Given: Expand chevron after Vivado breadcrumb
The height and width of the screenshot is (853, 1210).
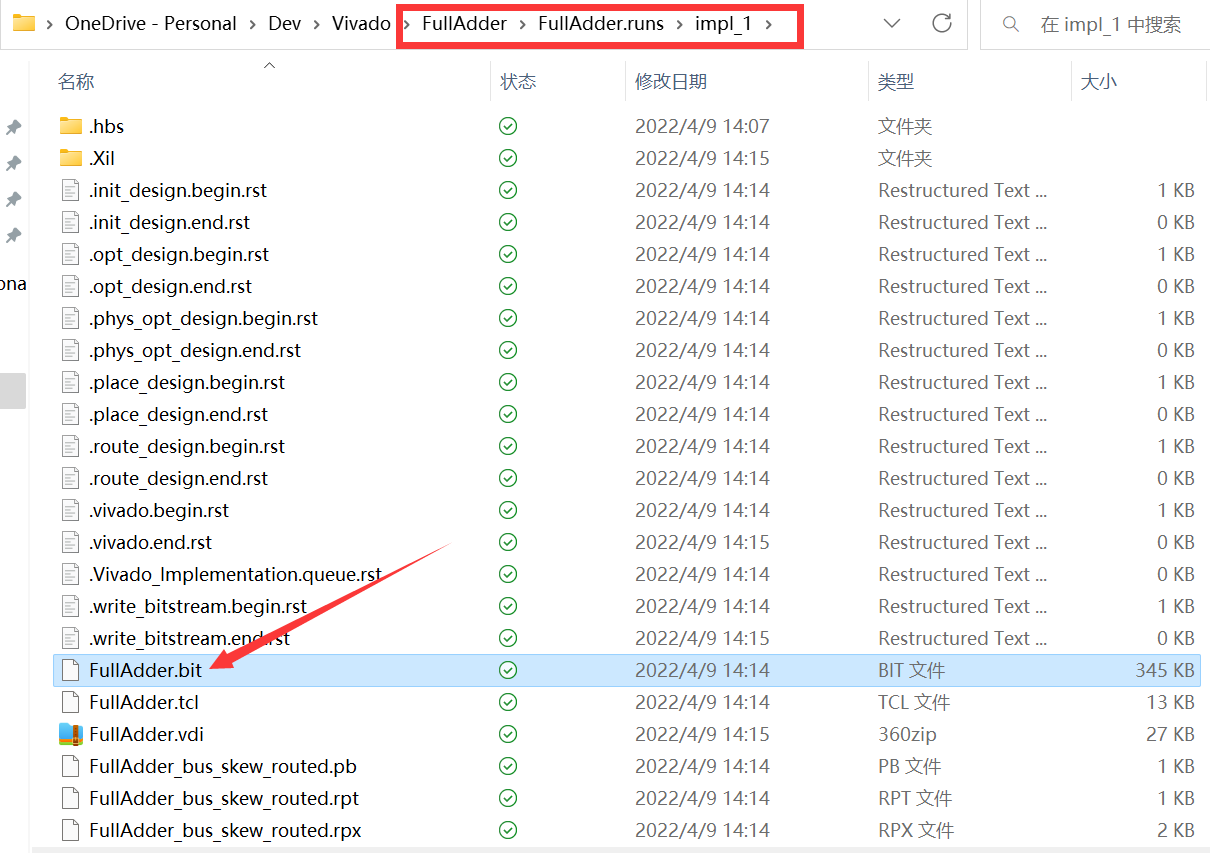Looking at the screenshot, I should (406, 24).
